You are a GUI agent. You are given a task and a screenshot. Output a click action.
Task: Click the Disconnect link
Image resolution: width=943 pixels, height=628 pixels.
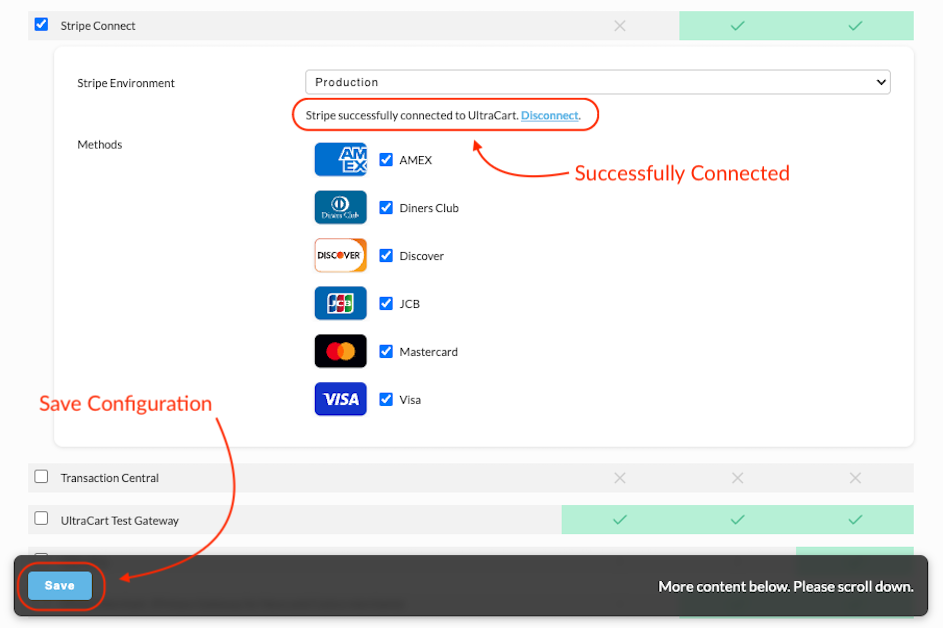[x=550, y=115]
